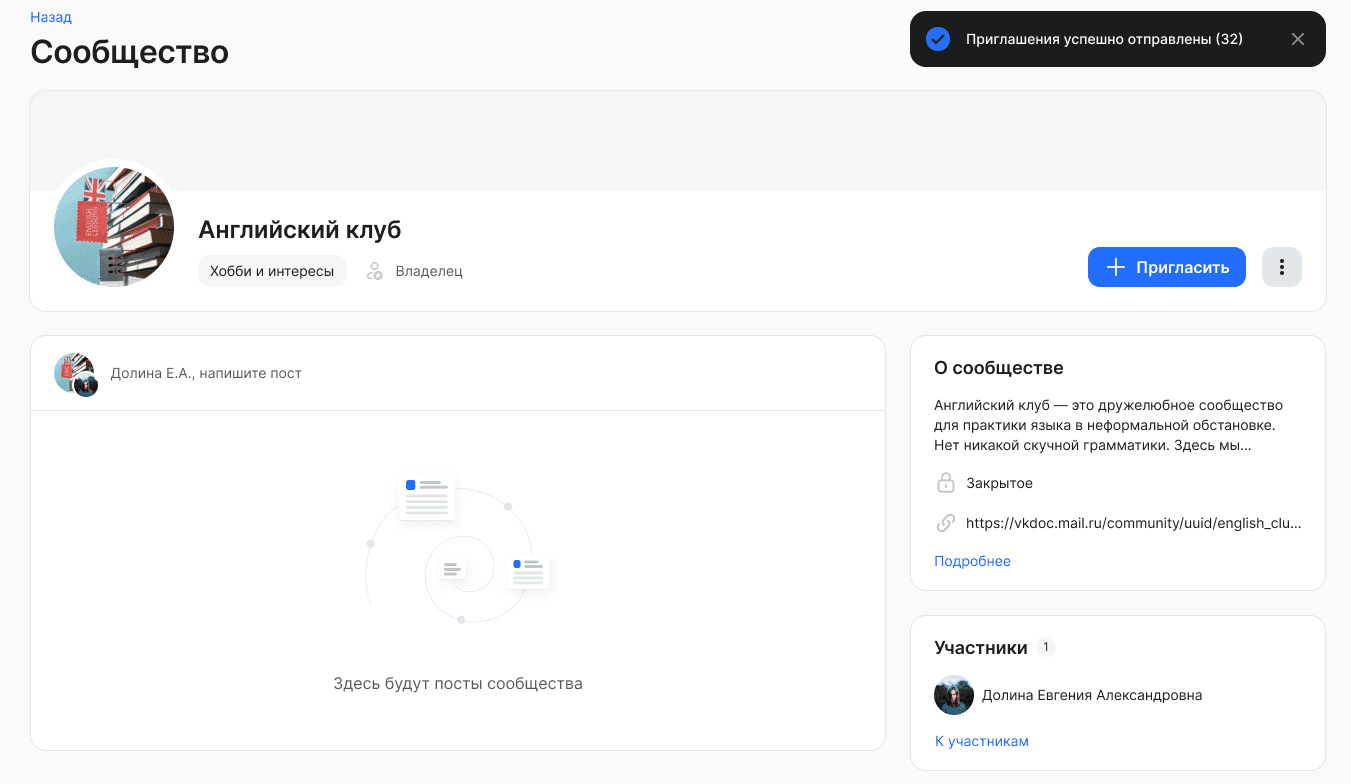Click the lock icon next to Закрытое
The height and width of the screenshot is (784, 1351).
point(945,483)
